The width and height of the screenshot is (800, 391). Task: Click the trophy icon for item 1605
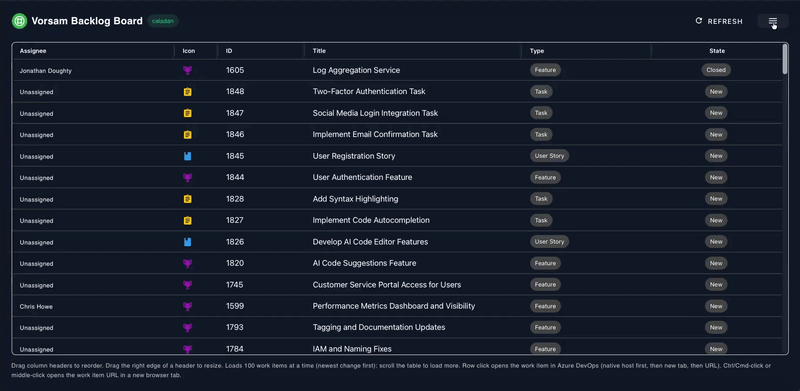tap(187, 70)
